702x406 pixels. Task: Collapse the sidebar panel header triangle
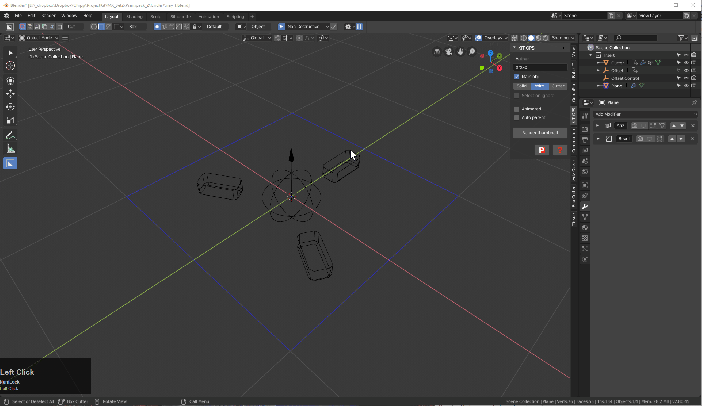tap(515, 47)
